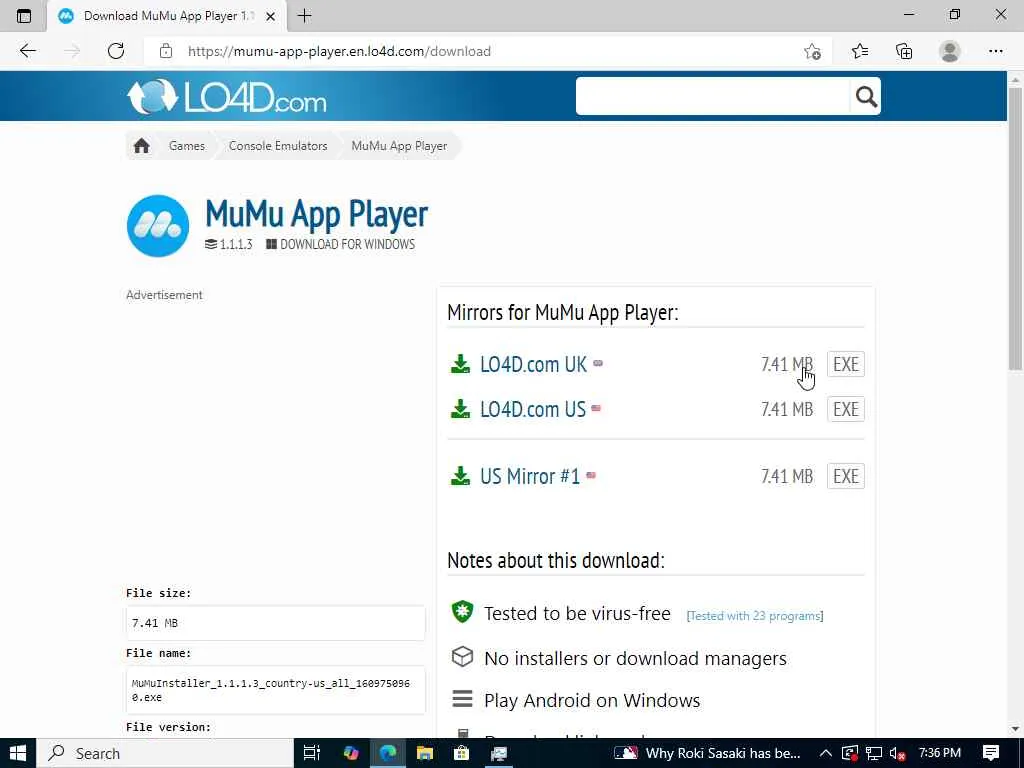The height and width of the screenshot is (768, 1024).
Task: Click the grayed-out Forward arrow
Action: click(72, 51)
